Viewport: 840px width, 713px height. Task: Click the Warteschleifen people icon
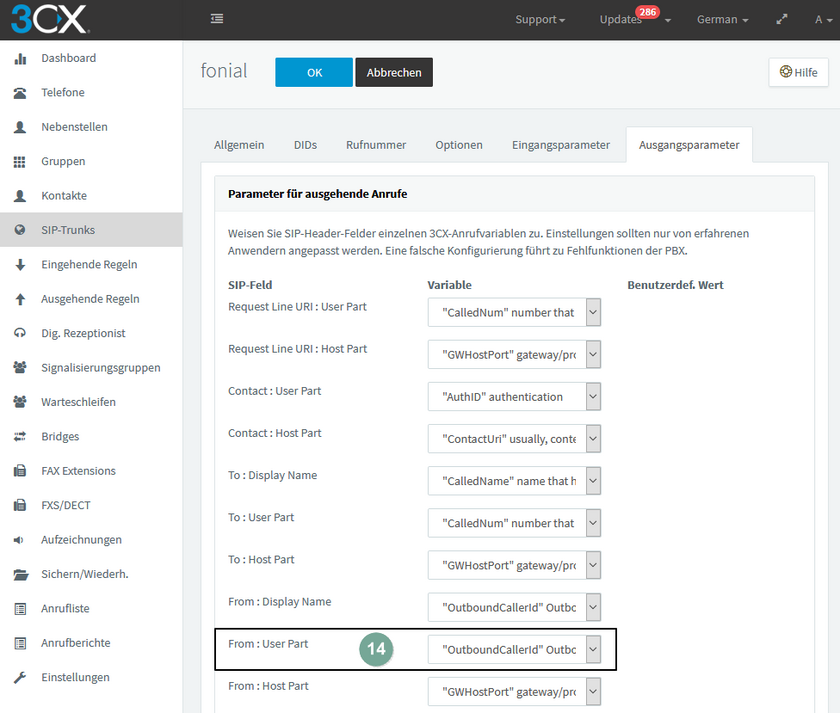[x=20, y=402]
